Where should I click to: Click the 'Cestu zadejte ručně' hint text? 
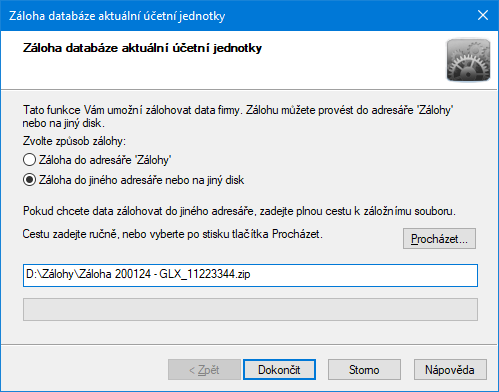[173, 234]
